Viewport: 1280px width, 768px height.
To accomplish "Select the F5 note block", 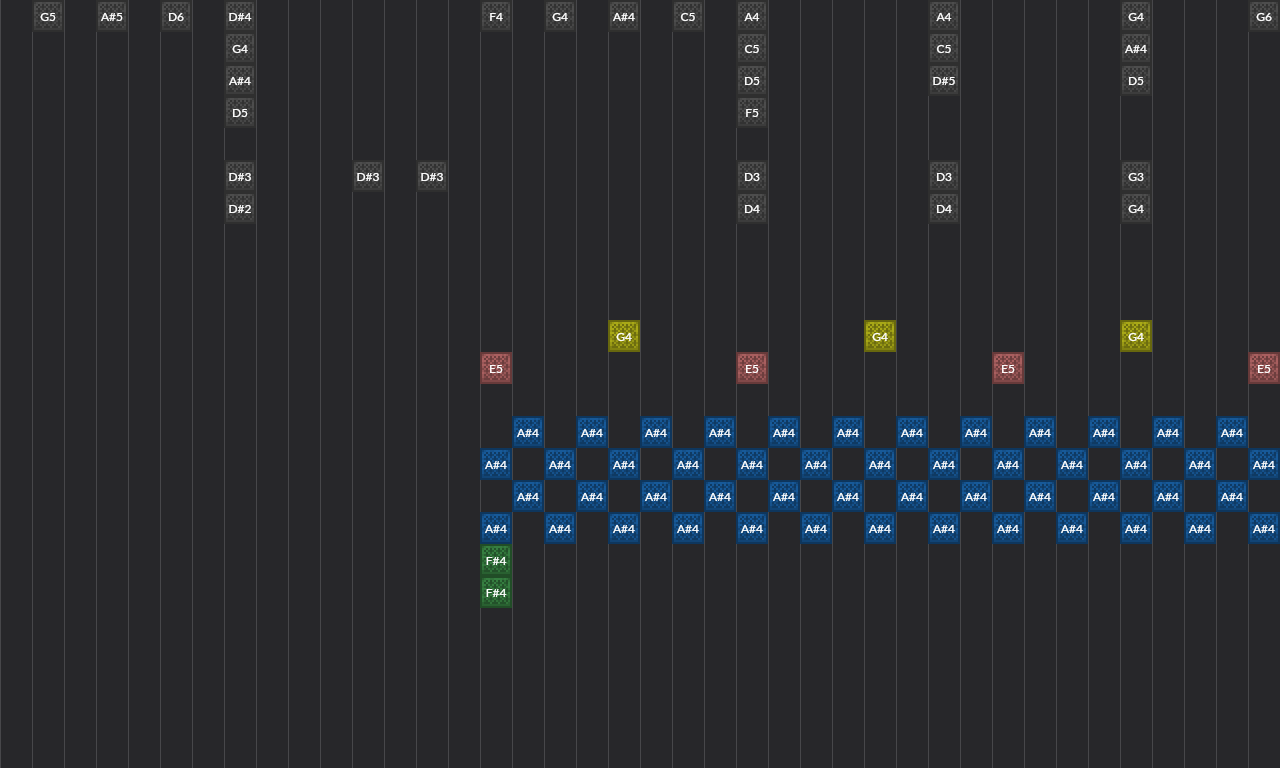I will pyautogui.click(x=752, y=113).
